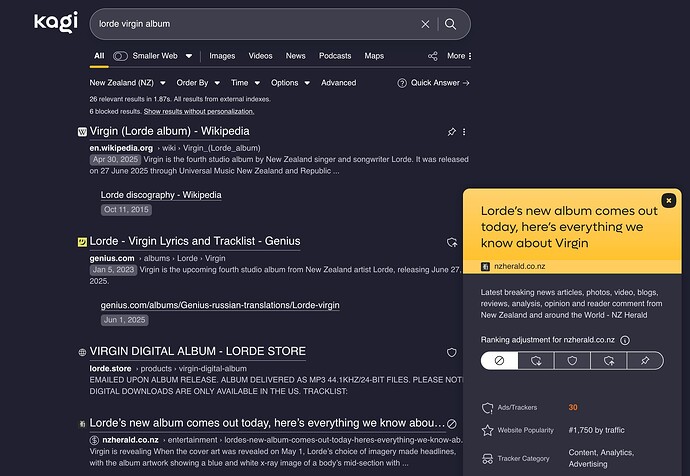Select Normal ranking shield for nzherald.co.nz
This screenshot has height=476, width=690.
click(x=572, y=361)
